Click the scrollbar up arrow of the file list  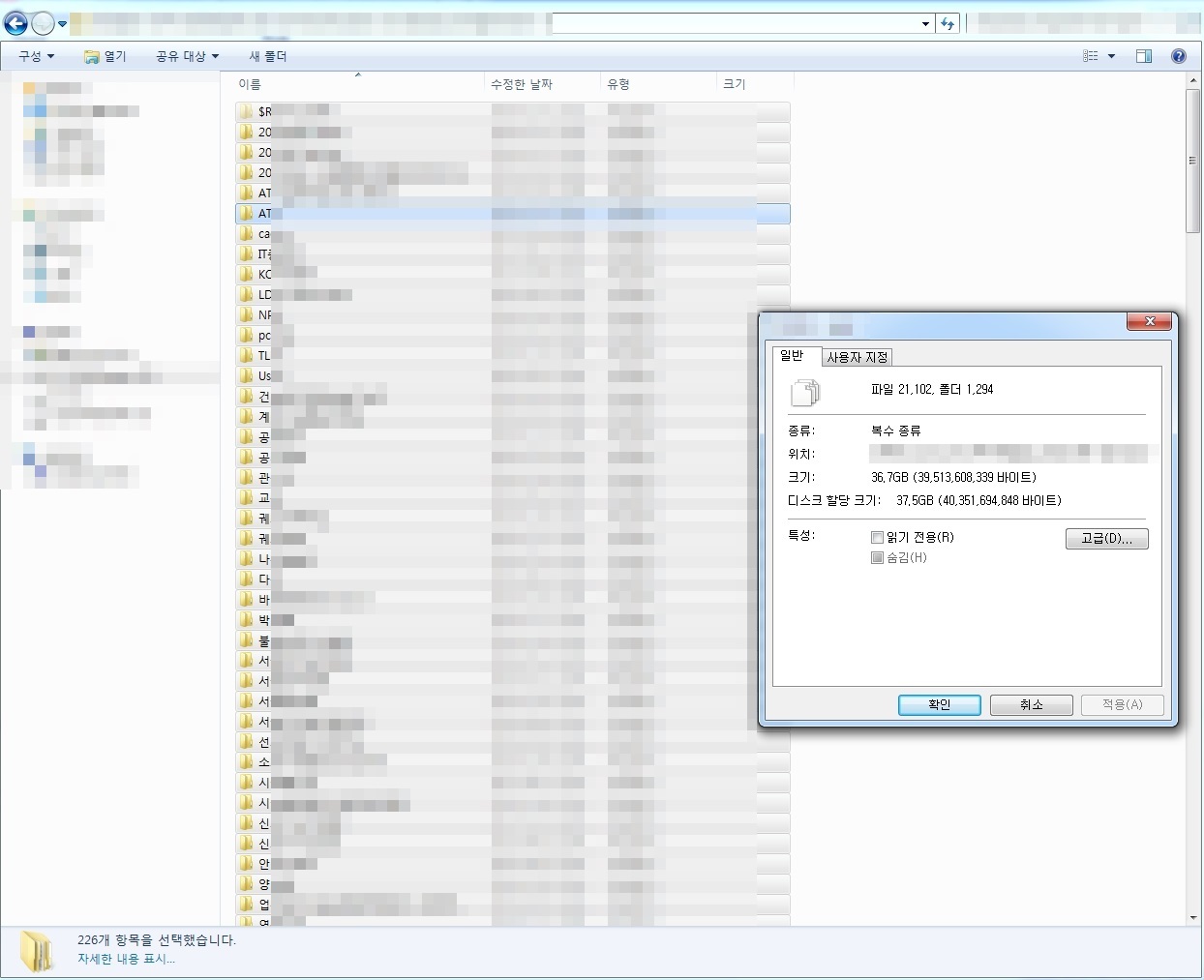tap(1193, 81)
